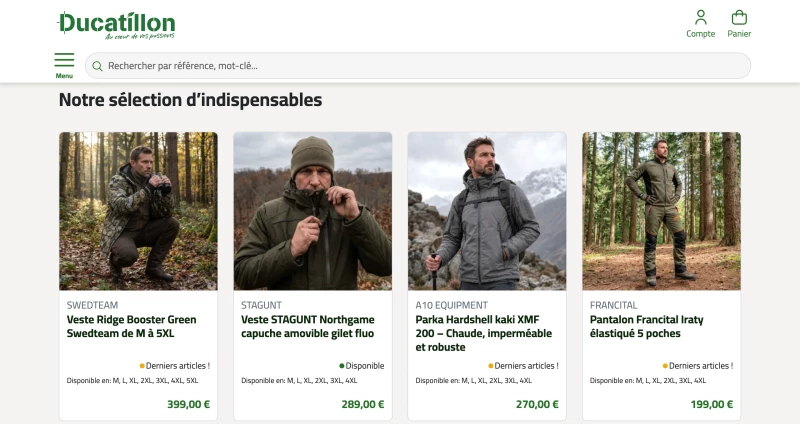Screen dimensions: 800x424
Task: Click the green Disponible status on STAGUNT card
Action: coord(362,366)
